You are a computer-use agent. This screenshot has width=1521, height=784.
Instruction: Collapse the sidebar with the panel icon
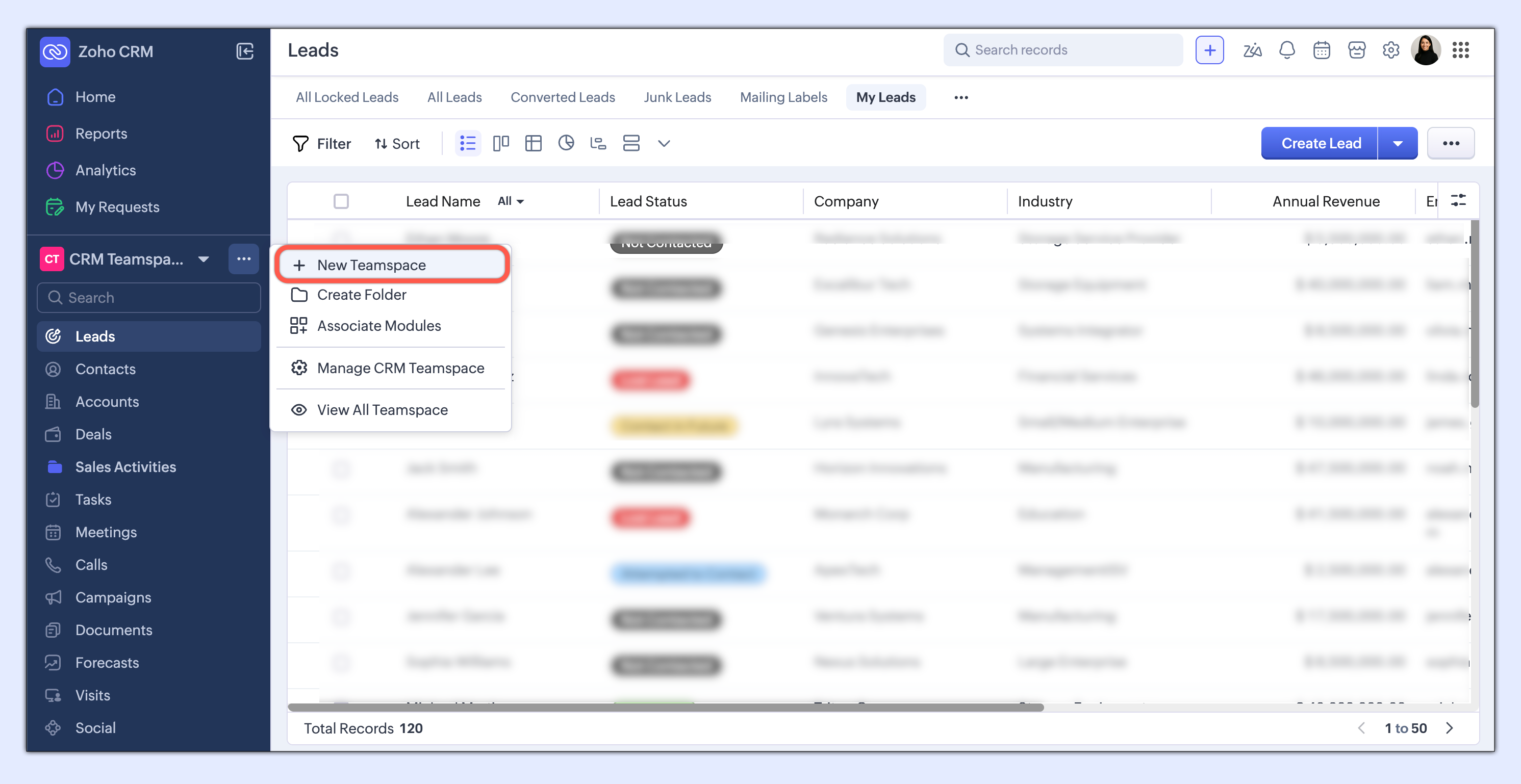(244, 51)
